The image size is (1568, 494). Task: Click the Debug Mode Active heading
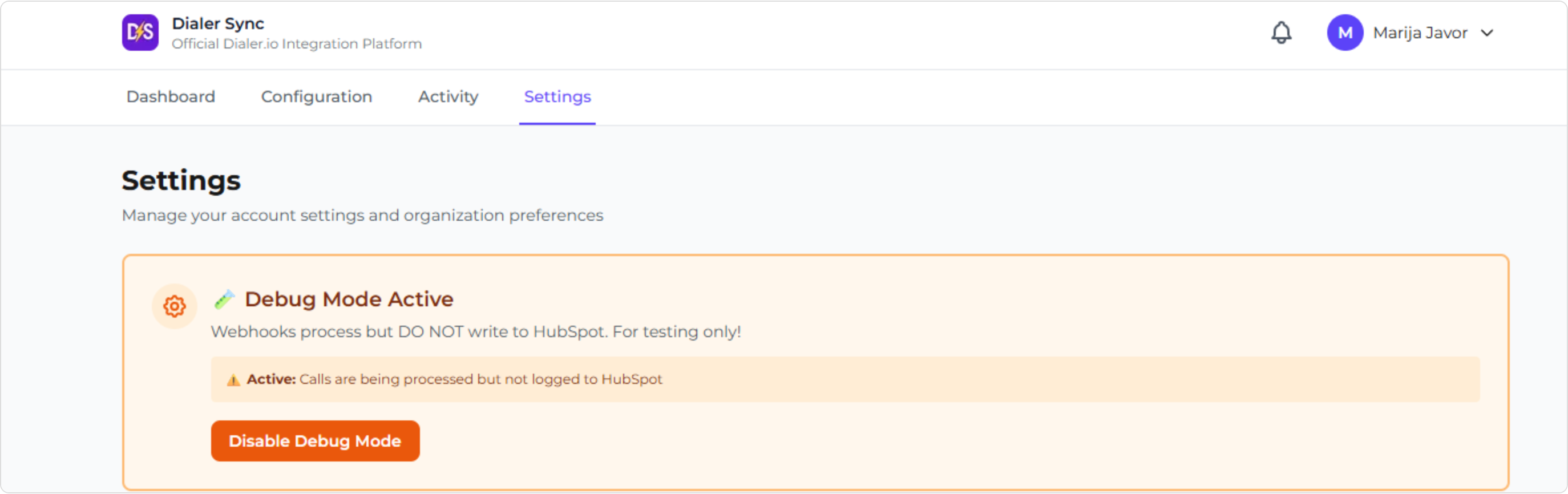point(349,299)
